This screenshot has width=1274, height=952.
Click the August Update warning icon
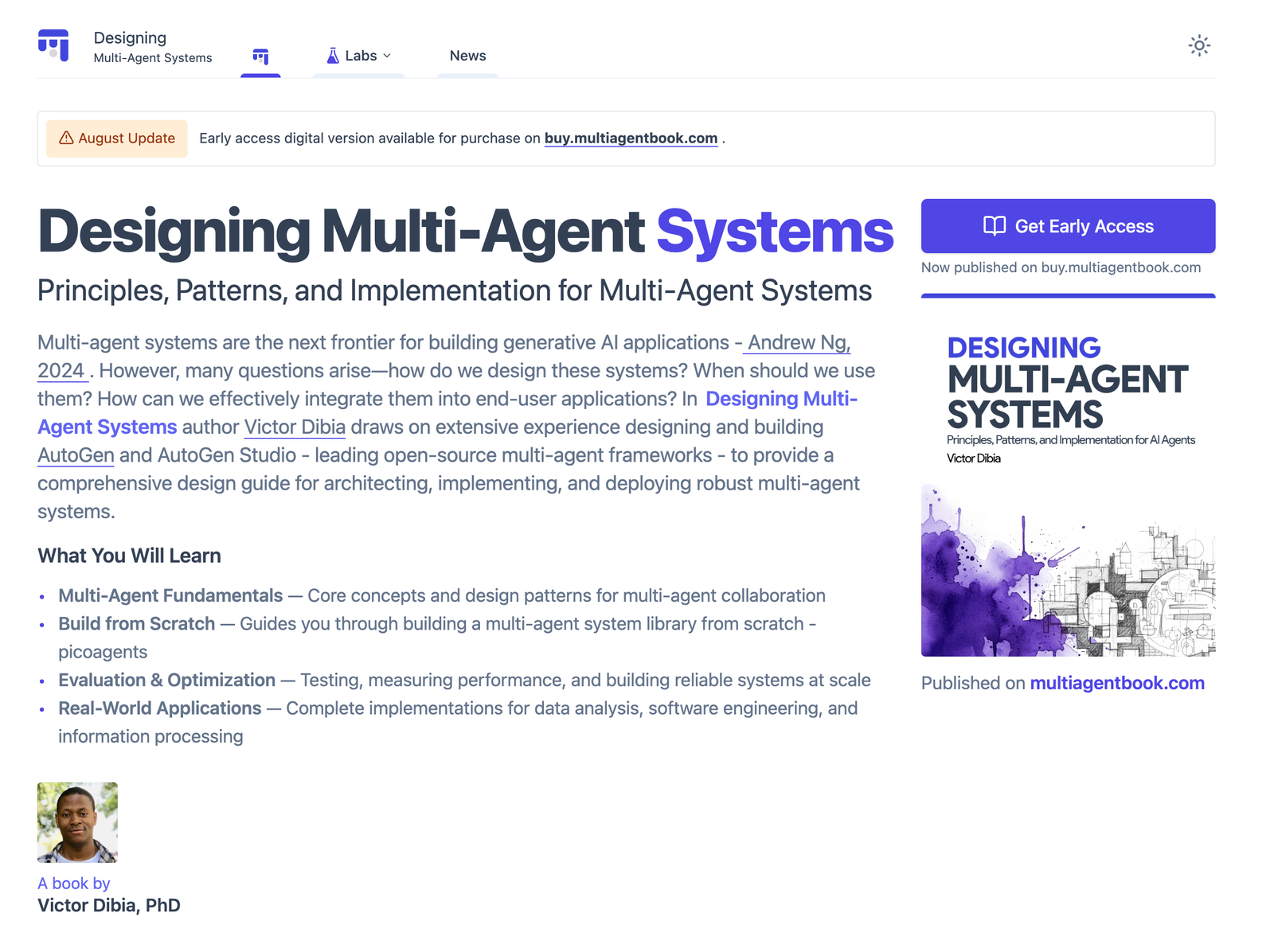(x=66, y=138)
